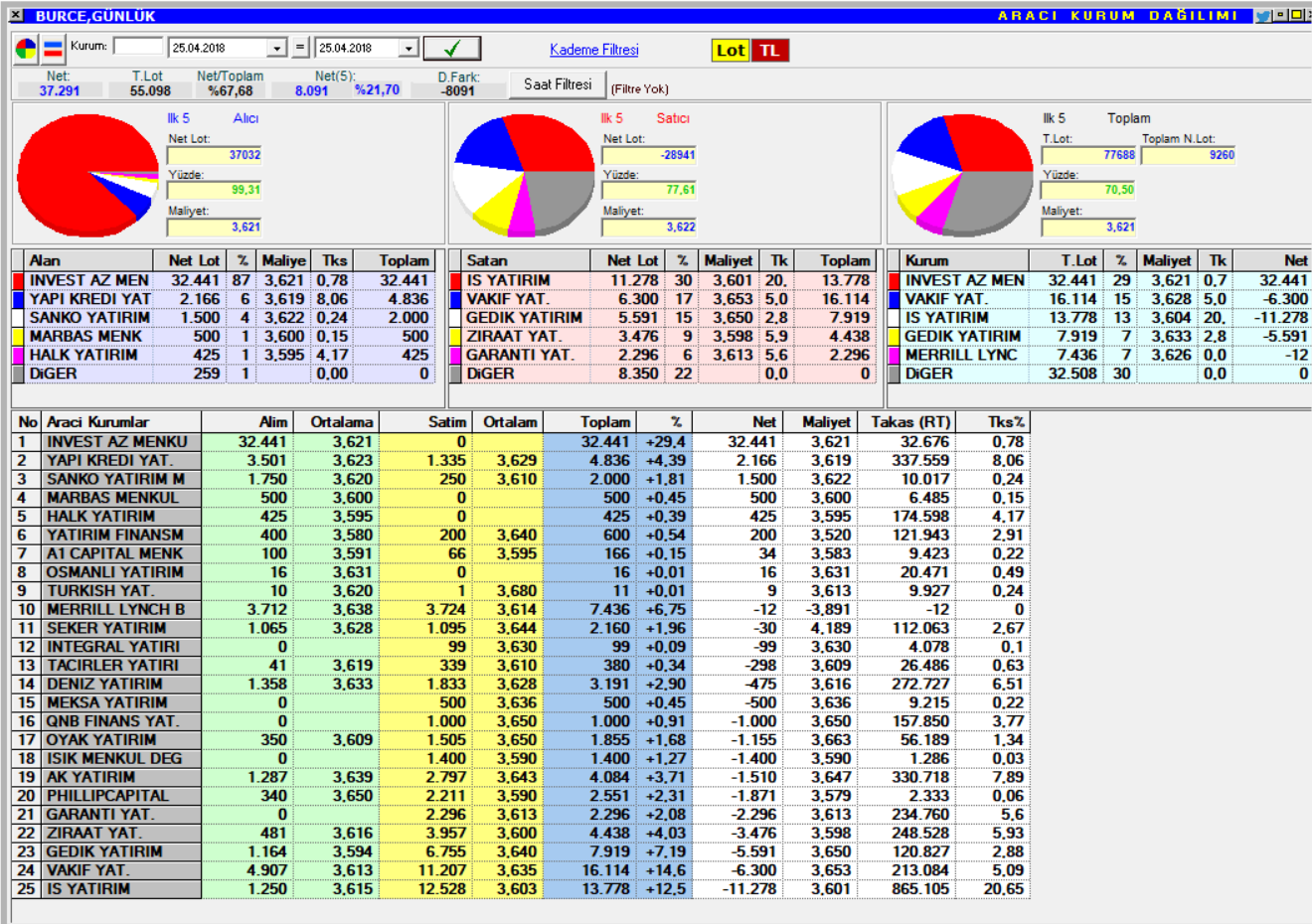Viewport: 1312px width, 924px height.
Task: Open start date dropdown arrow
Action: coord(277,48)
